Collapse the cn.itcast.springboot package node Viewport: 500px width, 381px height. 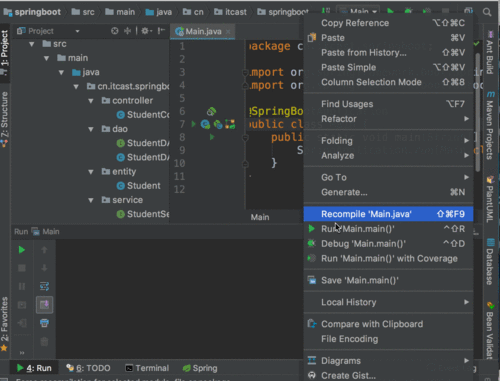(x=76, y=87)
